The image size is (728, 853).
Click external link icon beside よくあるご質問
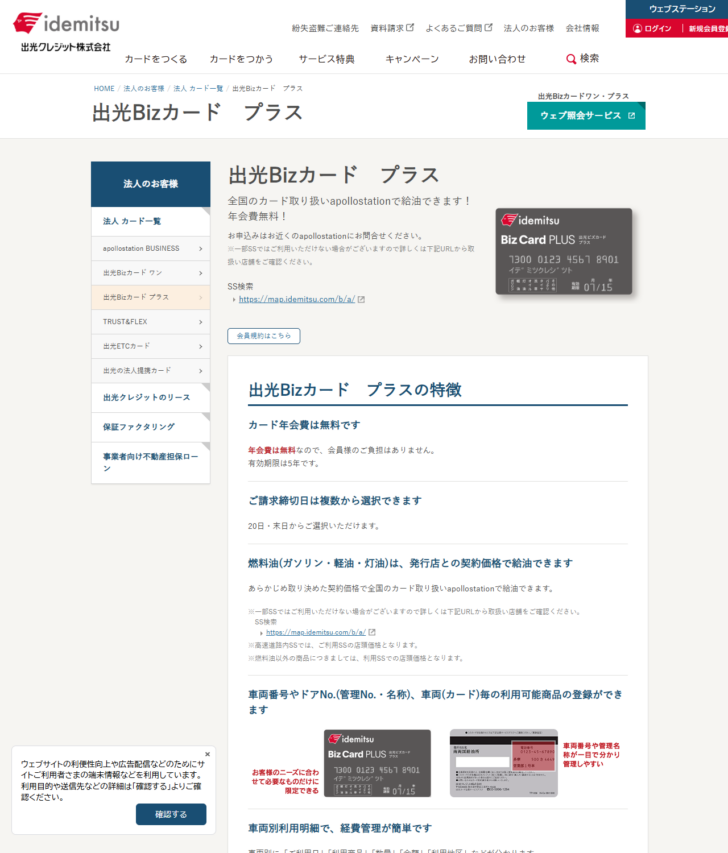489,27
